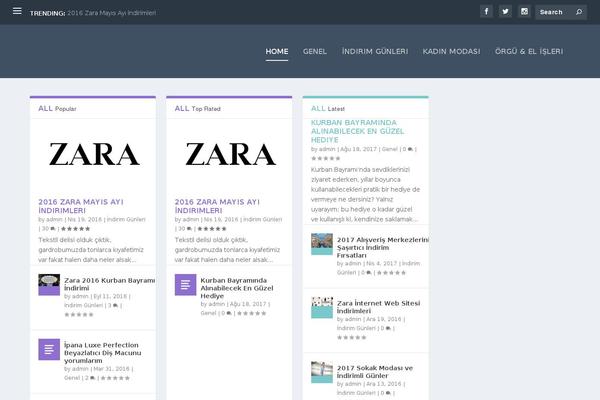
Task: Click the star rating of Top Rated Zara Mayıs post
Action: 212,229
